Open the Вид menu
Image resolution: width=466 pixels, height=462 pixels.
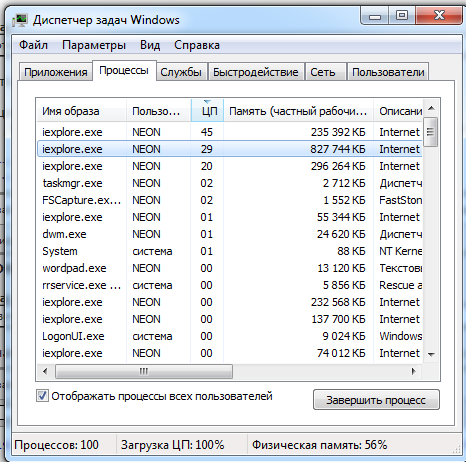point(150,45)
